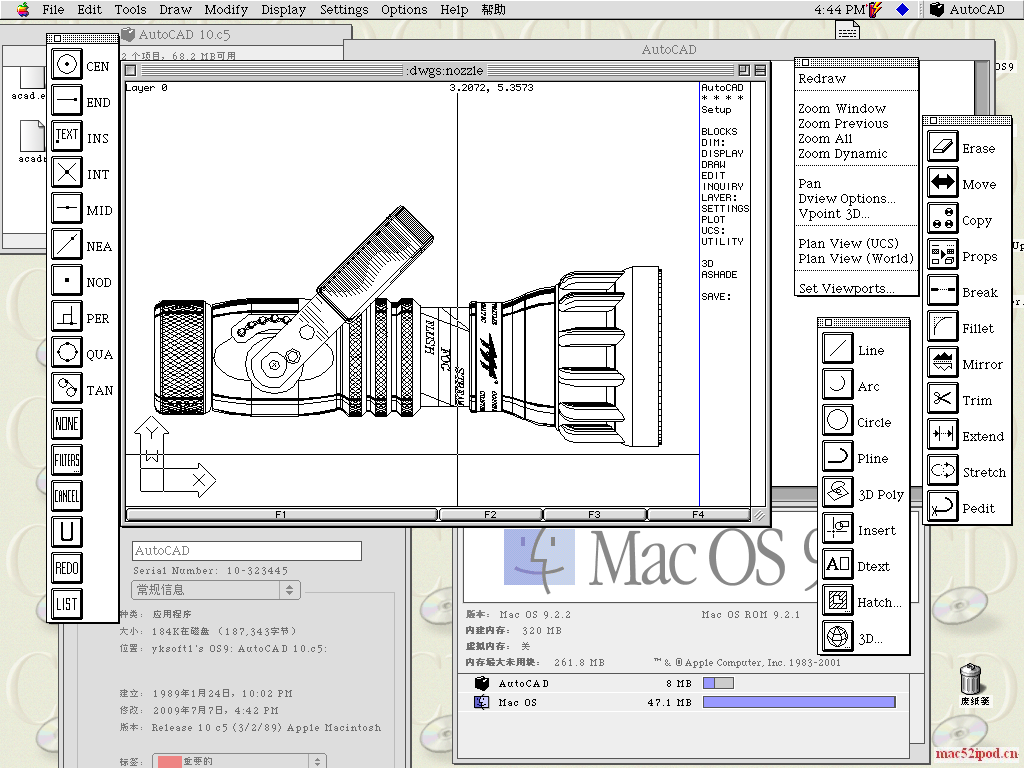Select the Pedit tool icon

[x=942, y=505]
